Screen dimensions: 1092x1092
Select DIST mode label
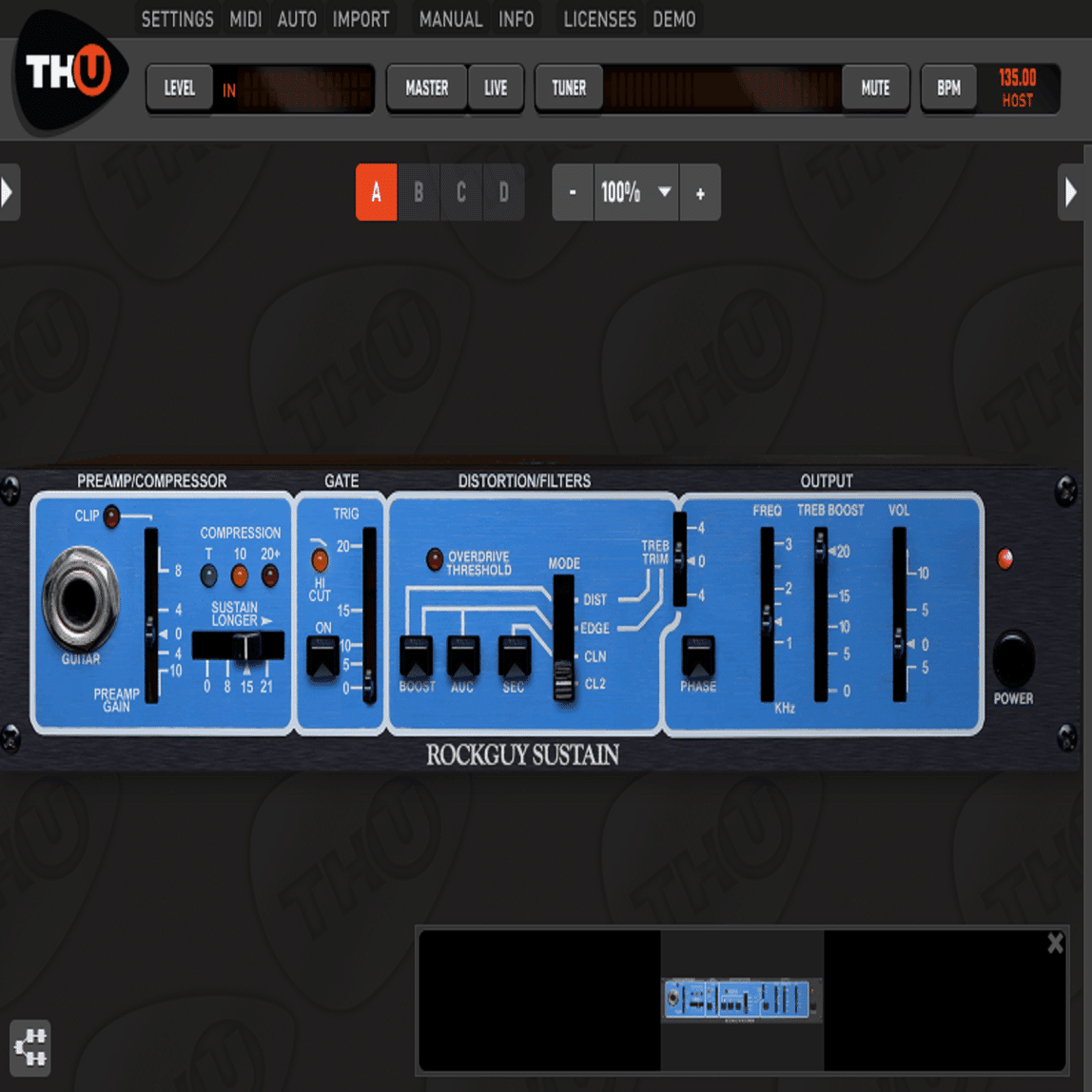pyautogui.click(x=595, y=599)
